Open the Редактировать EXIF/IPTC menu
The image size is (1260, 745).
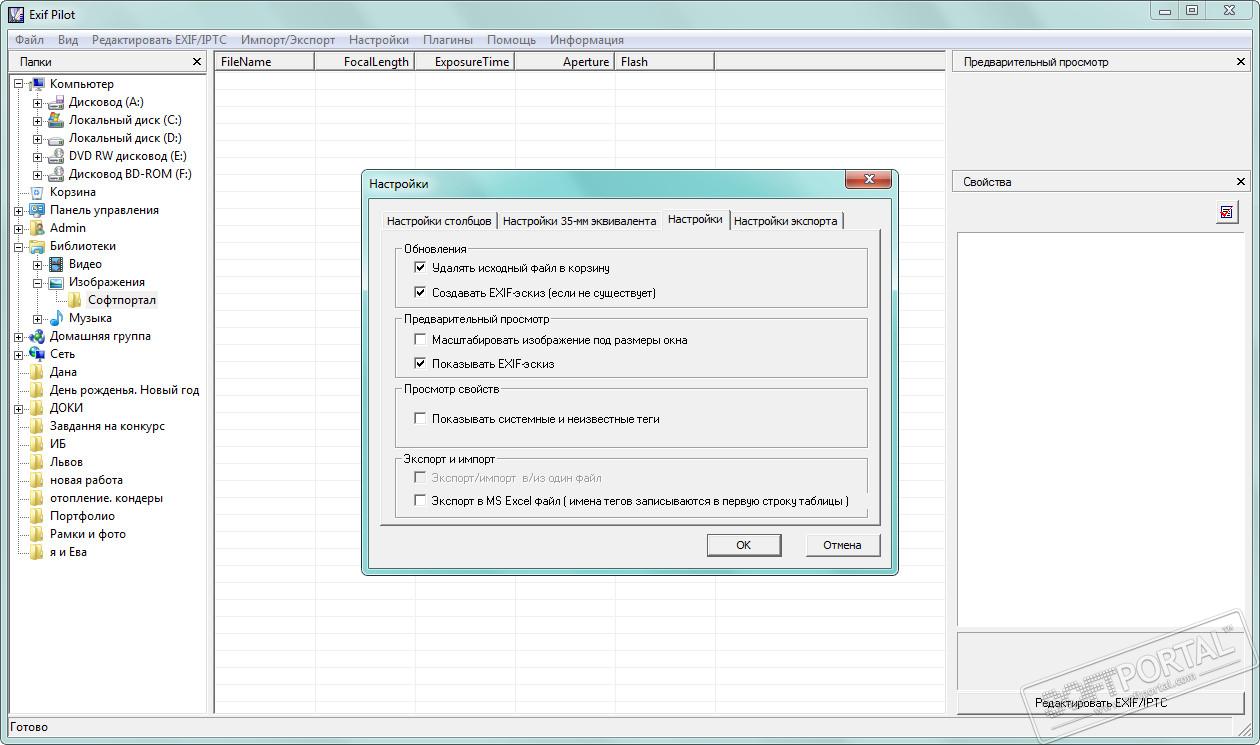159,40
